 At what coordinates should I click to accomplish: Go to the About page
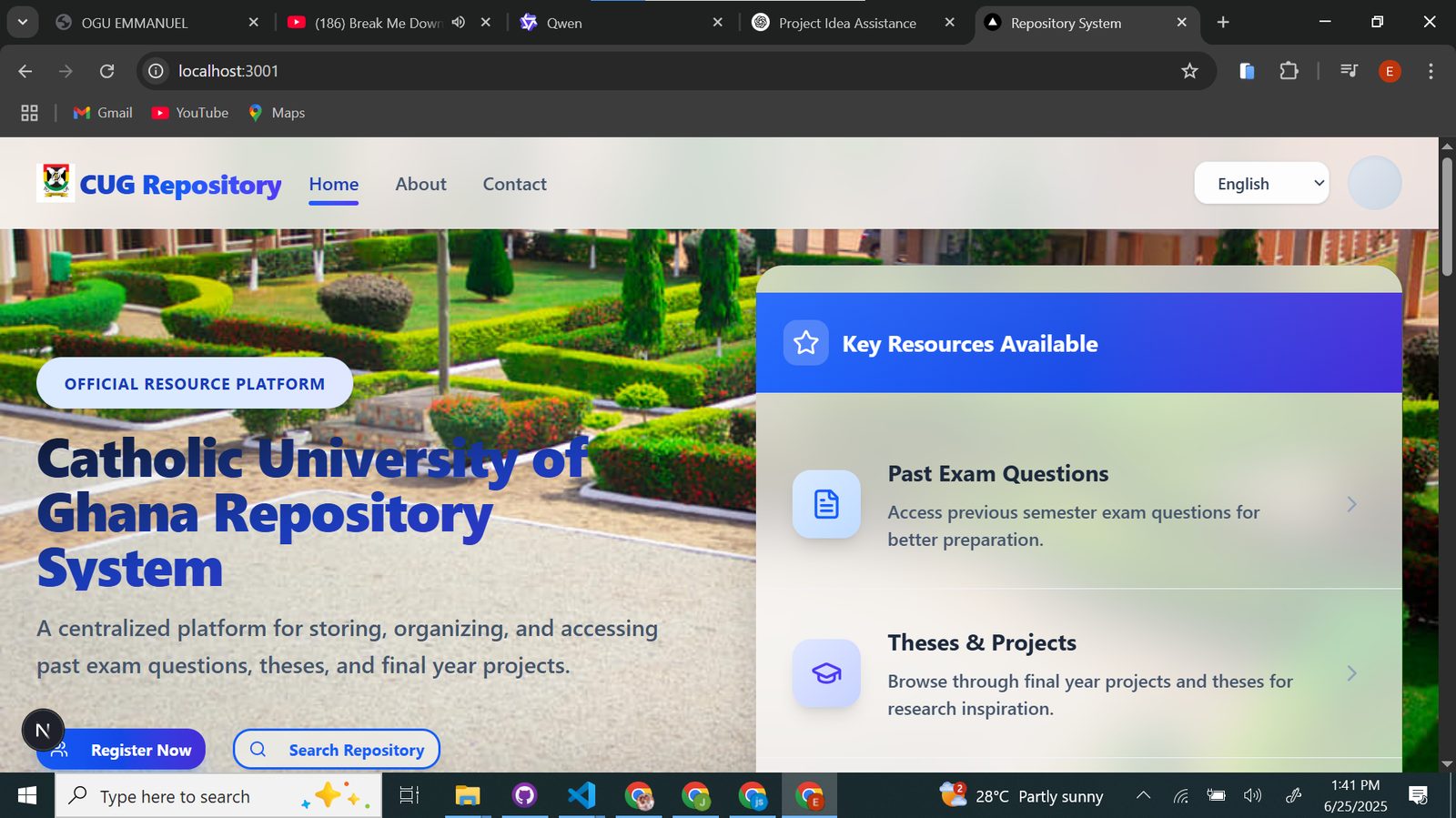(x=420, y=184)
